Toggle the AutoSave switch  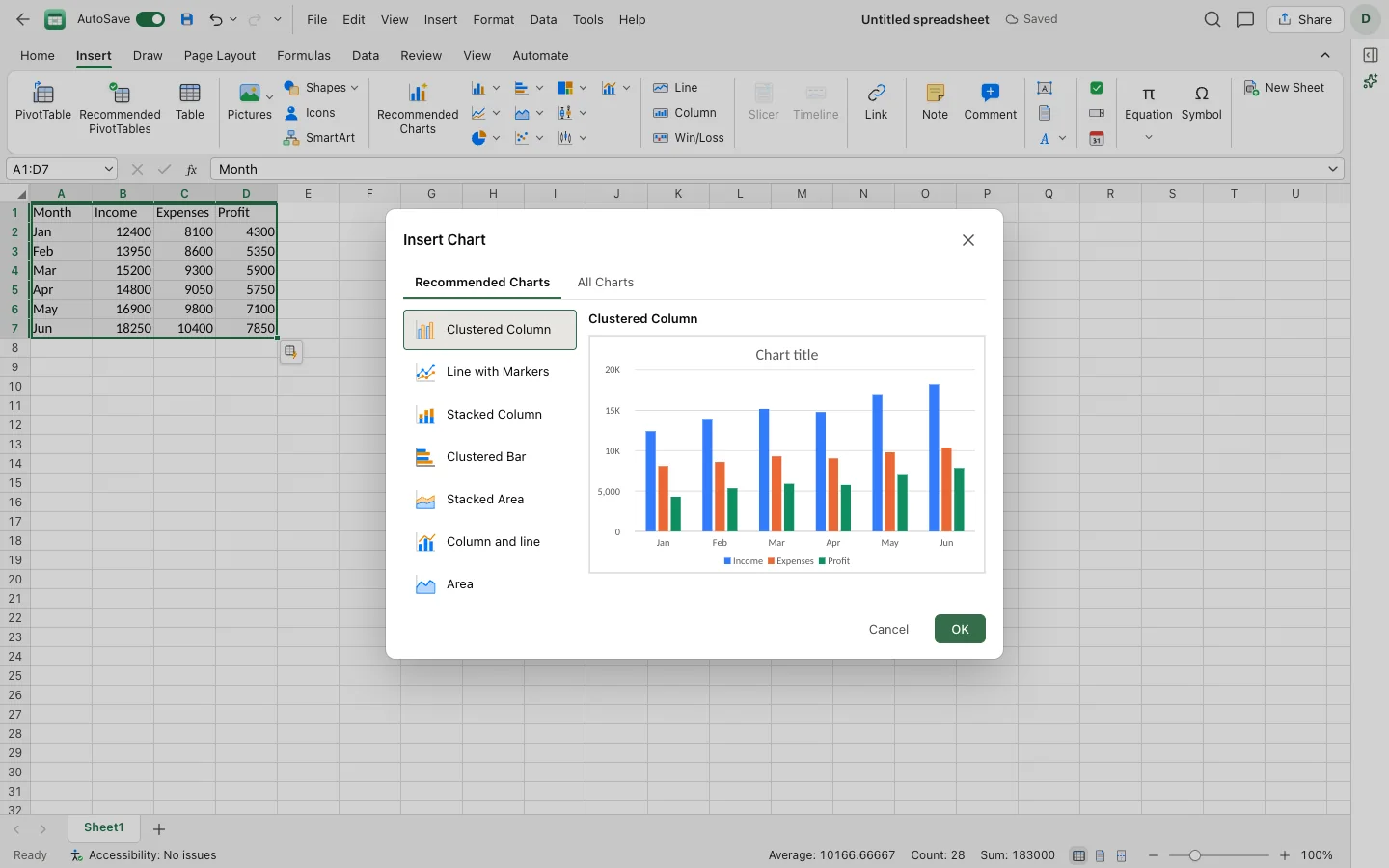tap(150, 19)
